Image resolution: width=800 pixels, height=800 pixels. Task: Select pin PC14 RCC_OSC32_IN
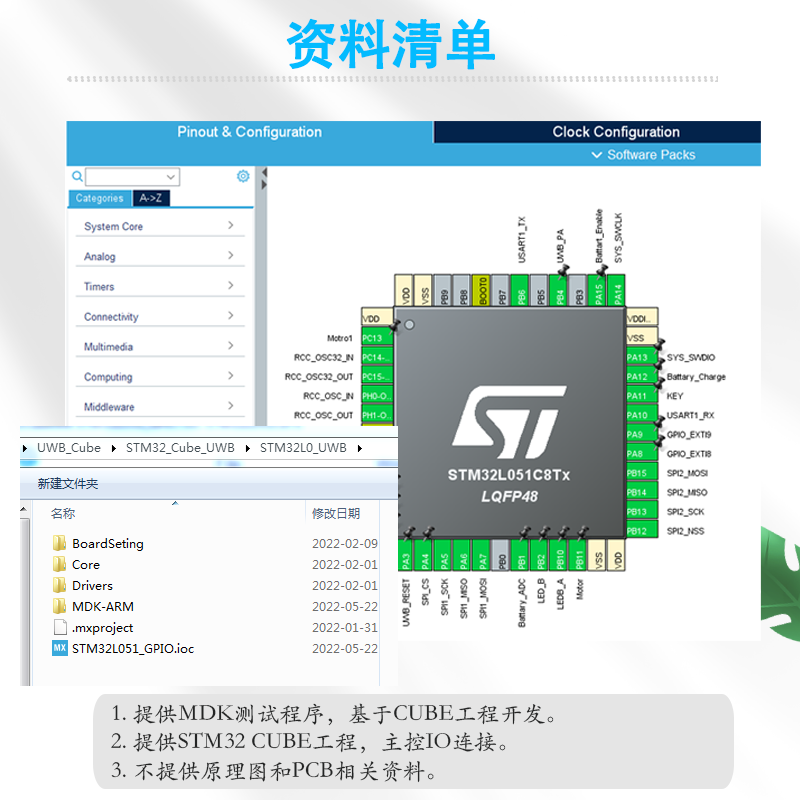tap(377, 357)
